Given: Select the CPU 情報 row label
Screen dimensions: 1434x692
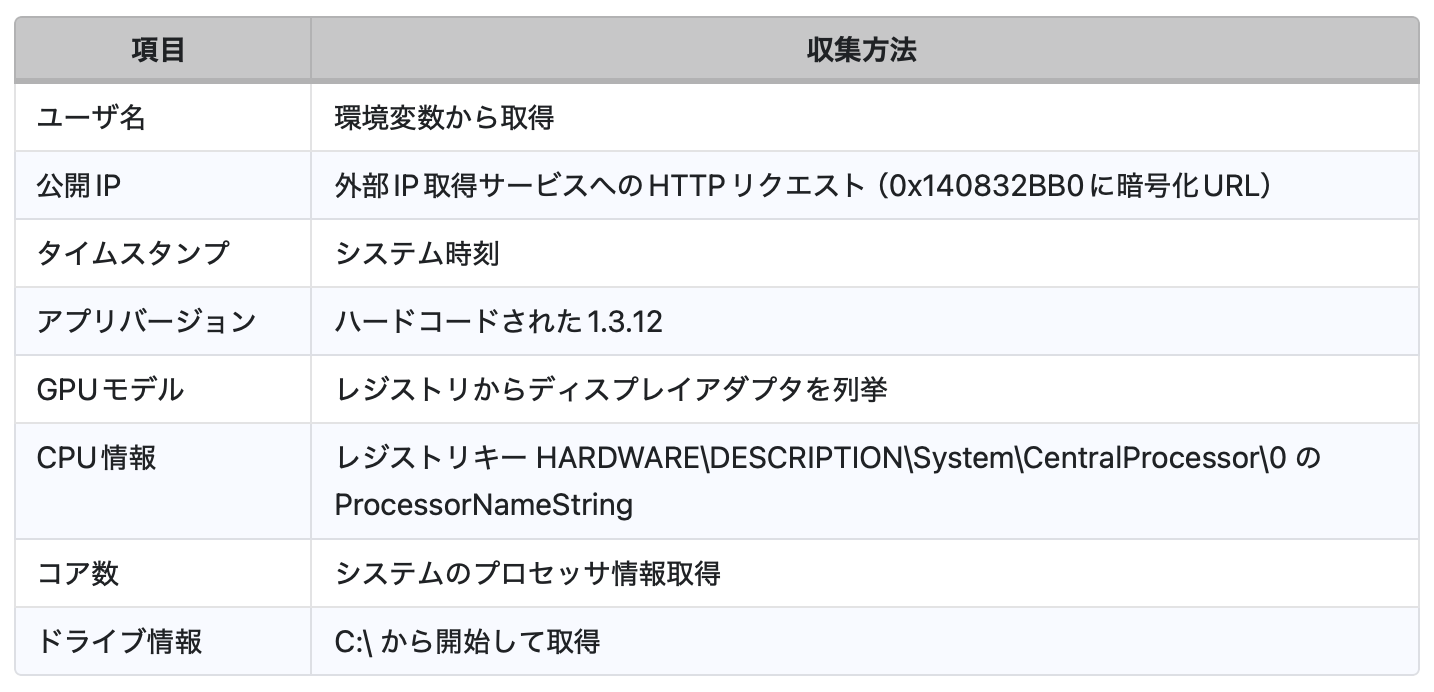Looking at the screenshot, I should (96, 458).
